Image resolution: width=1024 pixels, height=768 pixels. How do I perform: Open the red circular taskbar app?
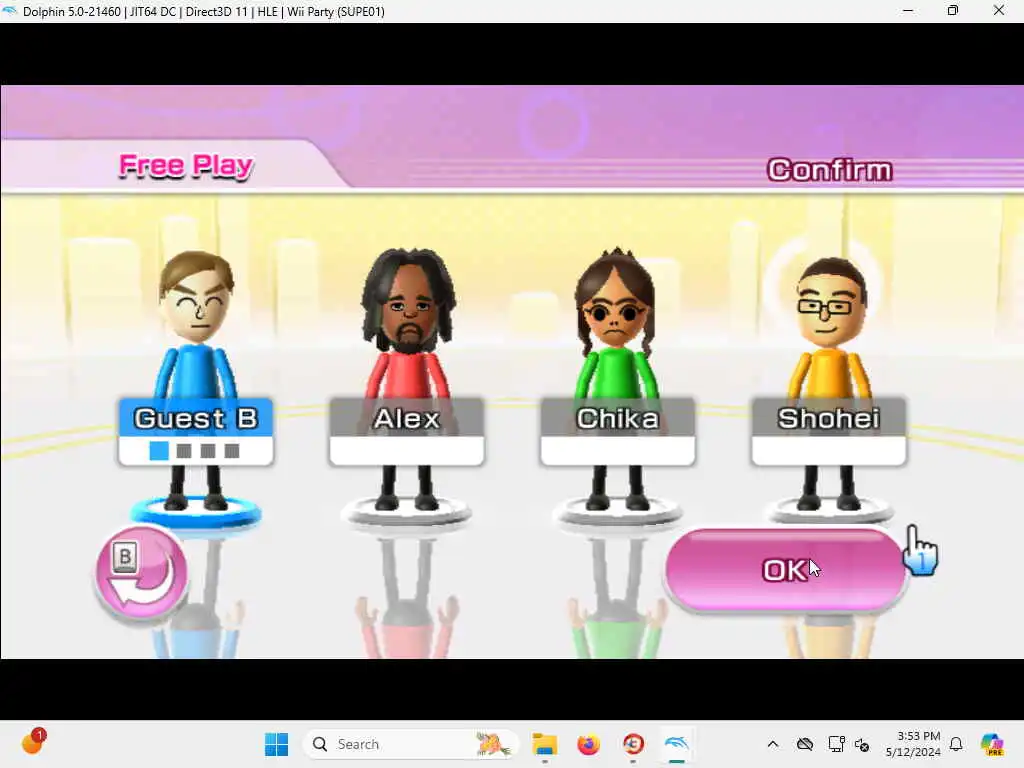[633, 744]
